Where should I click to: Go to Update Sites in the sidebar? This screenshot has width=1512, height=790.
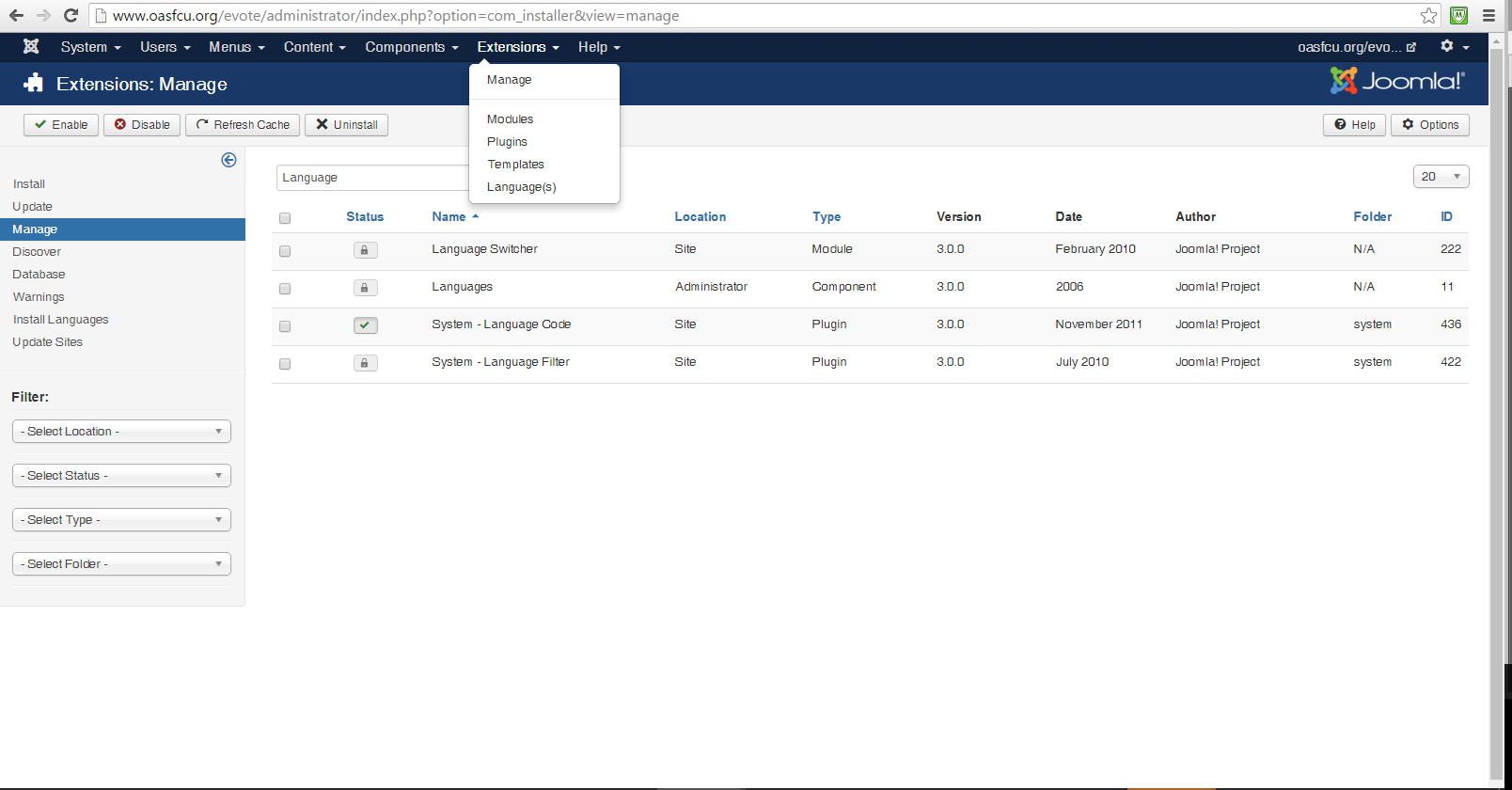point(48,342)
